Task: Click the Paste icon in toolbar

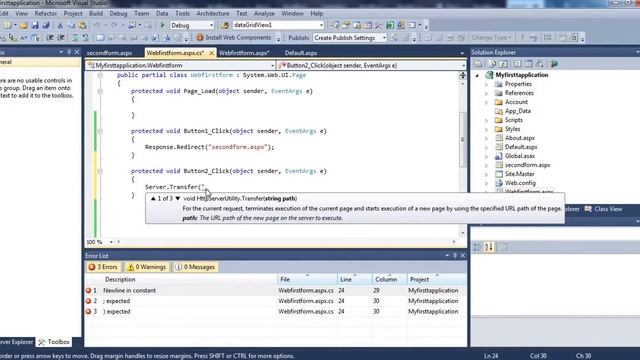Action: click(x=82, y=25)
